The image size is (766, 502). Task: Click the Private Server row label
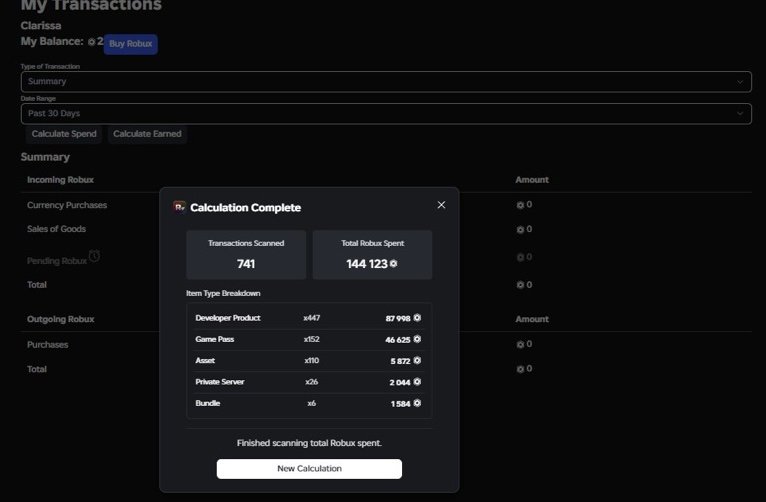(220, 382)
